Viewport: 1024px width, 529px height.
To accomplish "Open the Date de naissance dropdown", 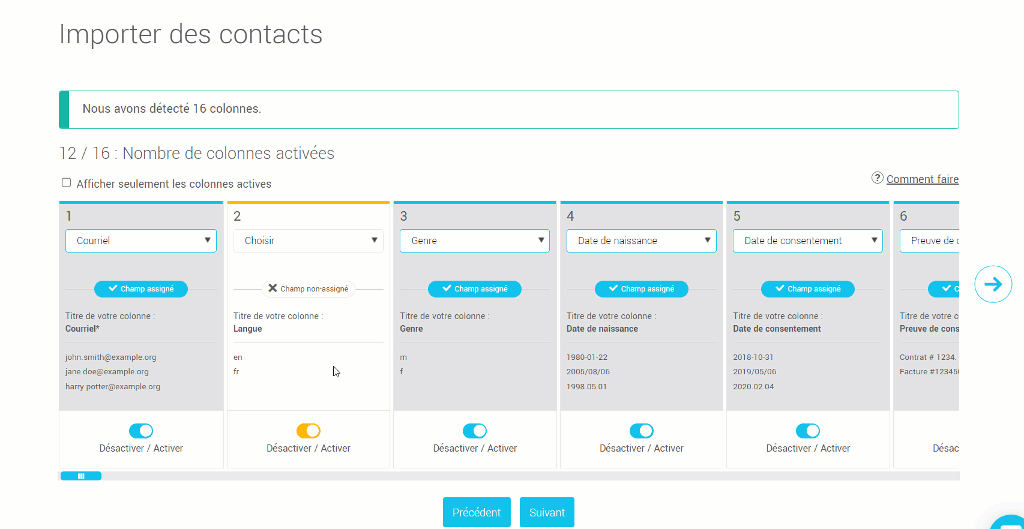I will [x=641, y=241].
